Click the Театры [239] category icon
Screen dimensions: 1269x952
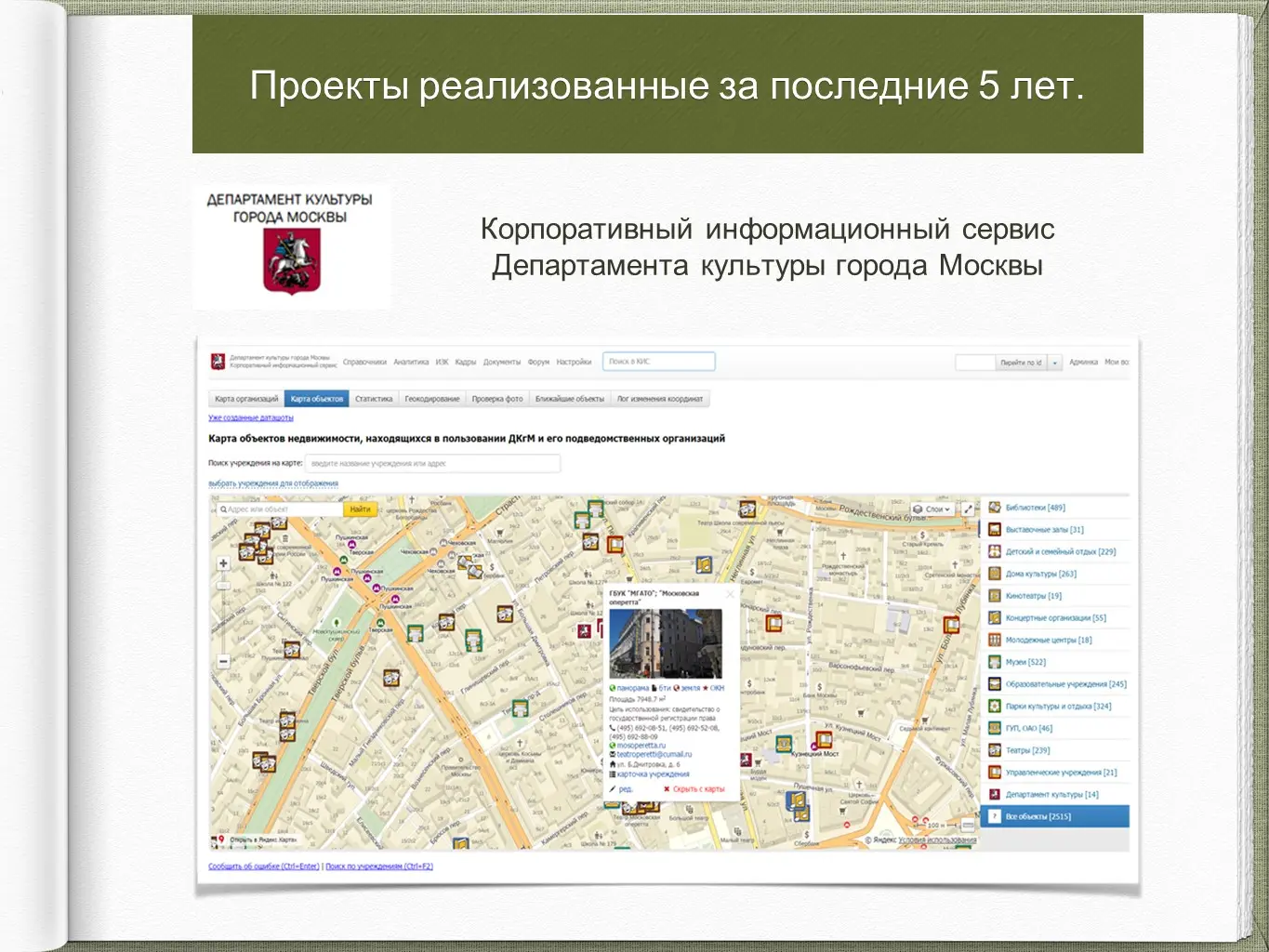pos(994,750)
